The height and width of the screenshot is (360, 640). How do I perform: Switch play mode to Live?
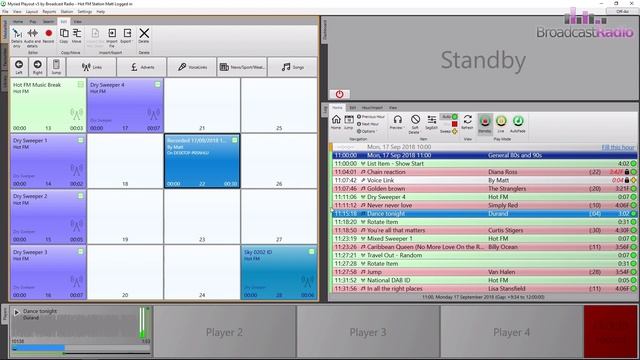click(x=501, y=124)
